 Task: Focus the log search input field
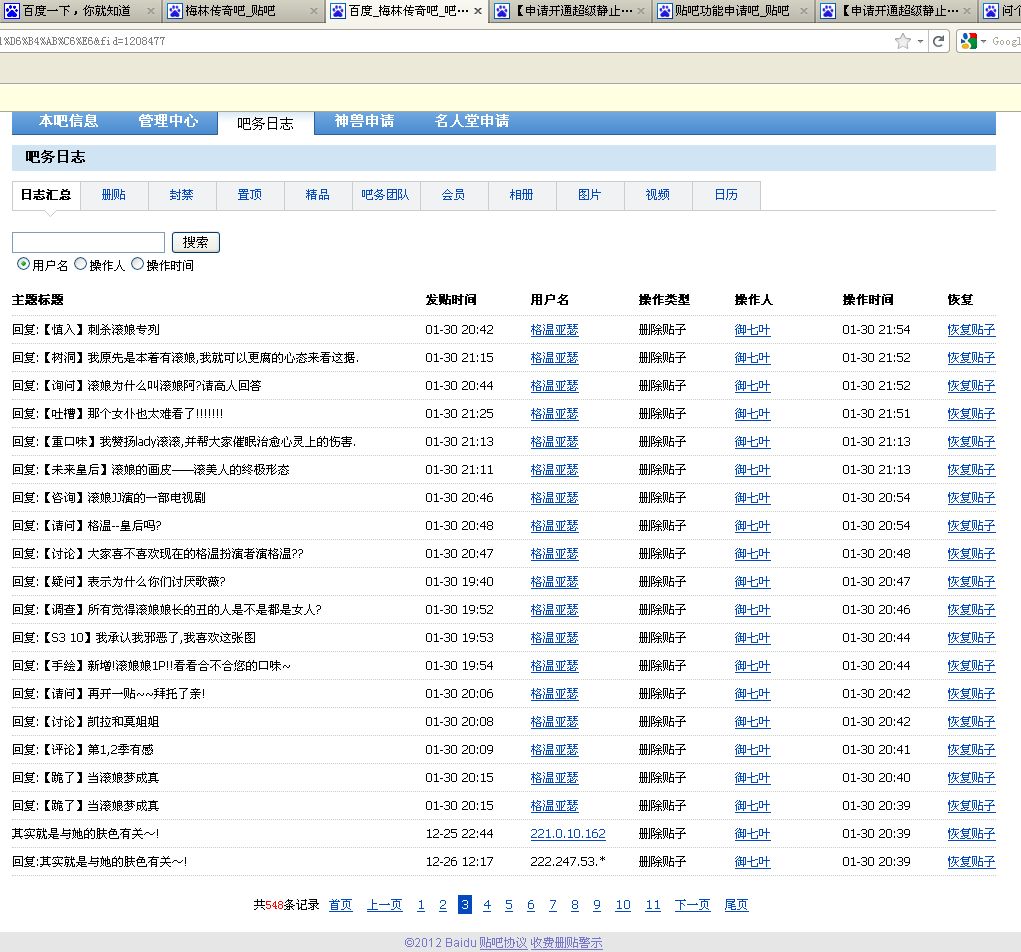[x=89, y=242]
